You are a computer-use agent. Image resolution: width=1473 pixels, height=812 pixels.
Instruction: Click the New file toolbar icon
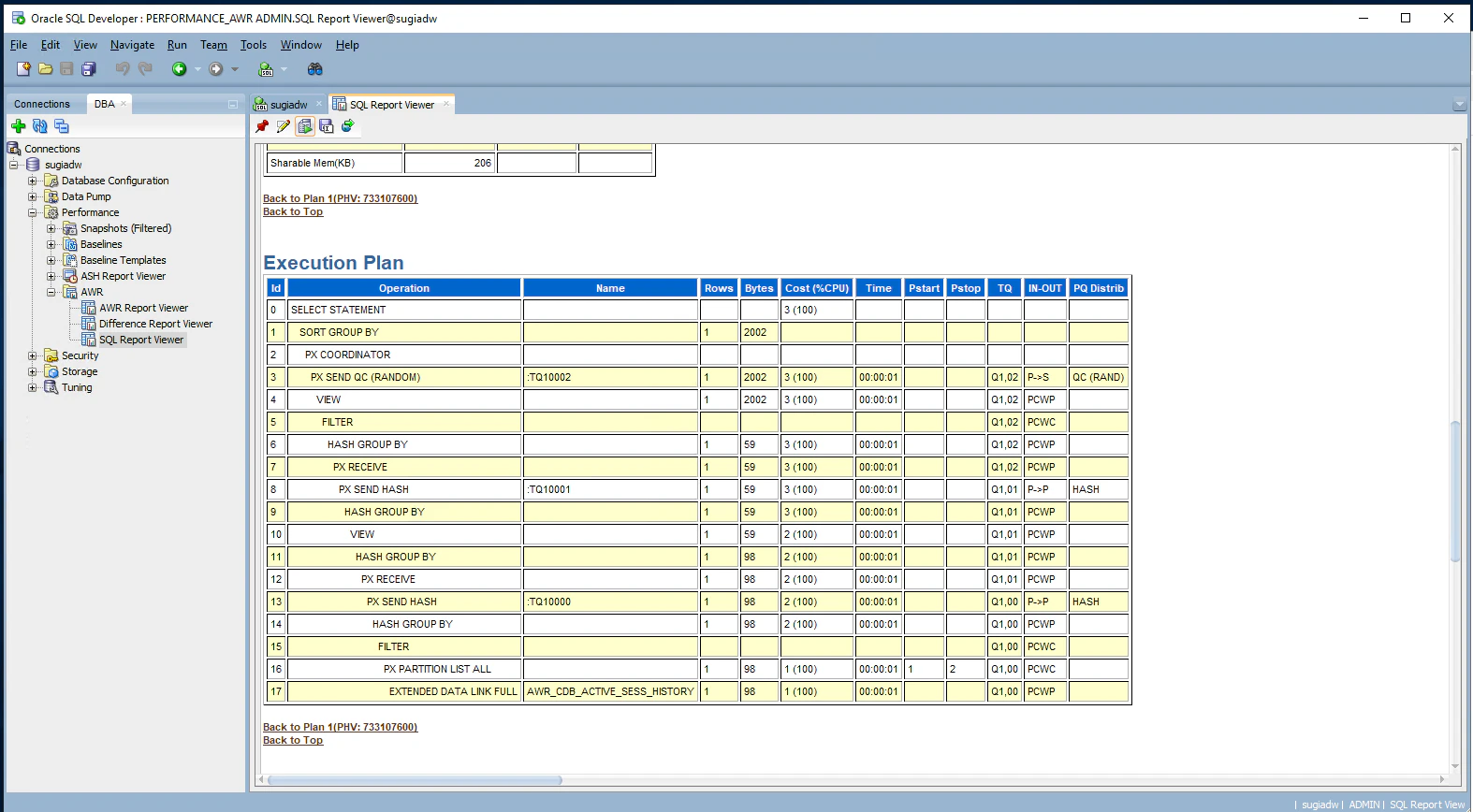click(23, 69)
